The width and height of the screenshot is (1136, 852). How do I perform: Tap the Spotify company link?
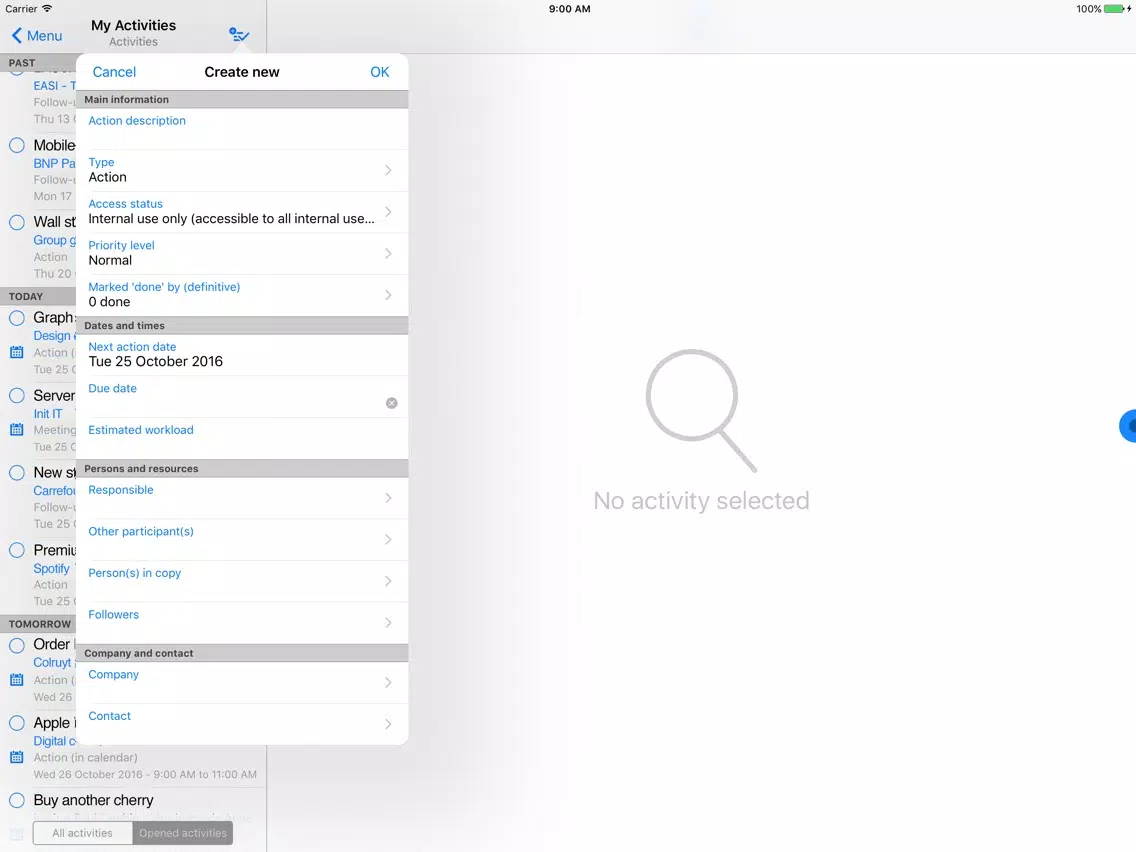click(51, 569)
